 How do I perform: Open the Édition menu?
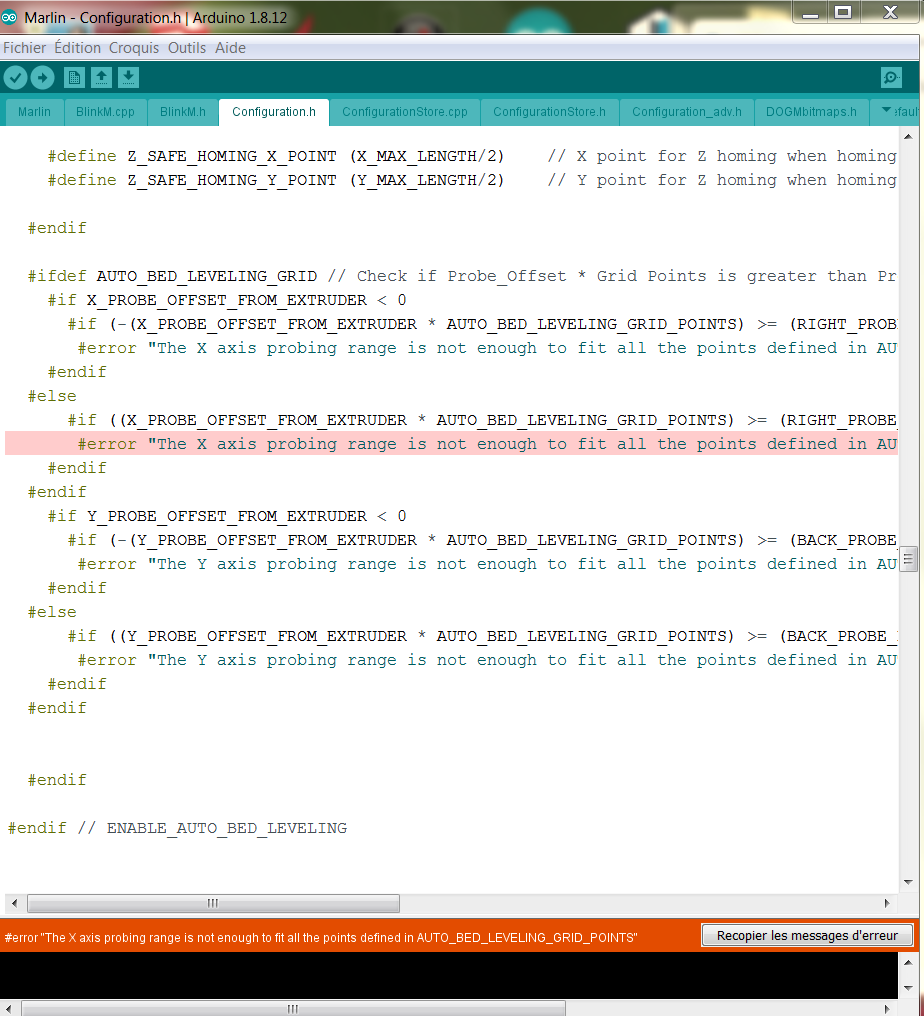pyautogui.click(x=77, y=48)
